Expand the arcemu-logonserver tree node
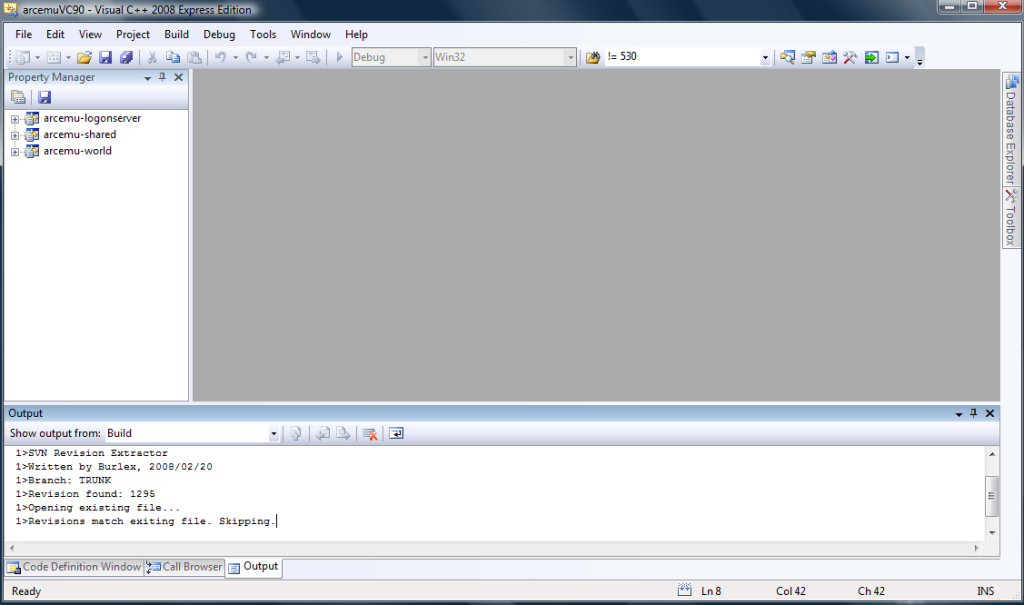Screen dimensions: 1024x605 pos(14,119)
